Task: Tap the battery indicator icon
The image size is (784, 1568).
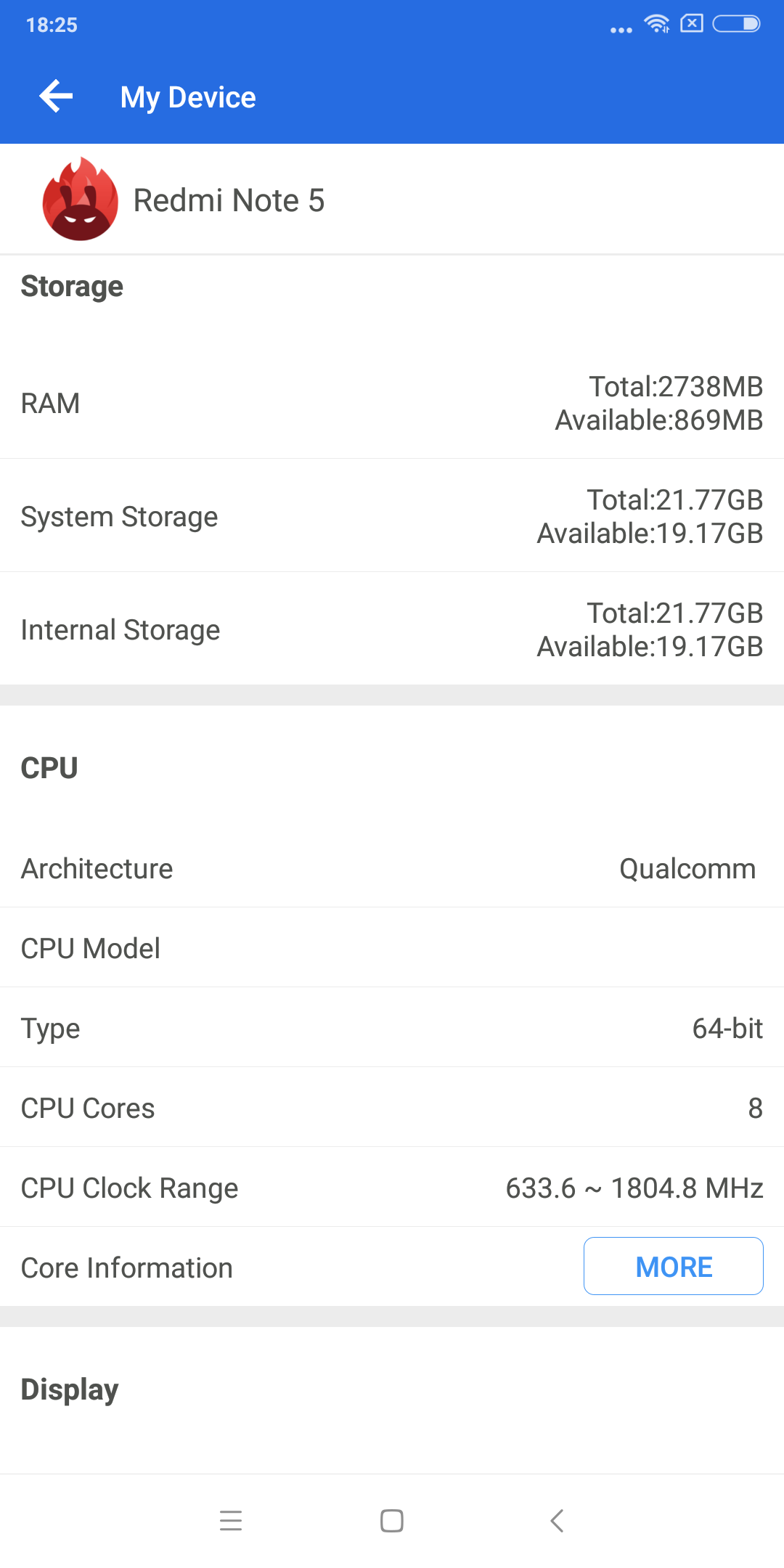Action: coord(736,24)
